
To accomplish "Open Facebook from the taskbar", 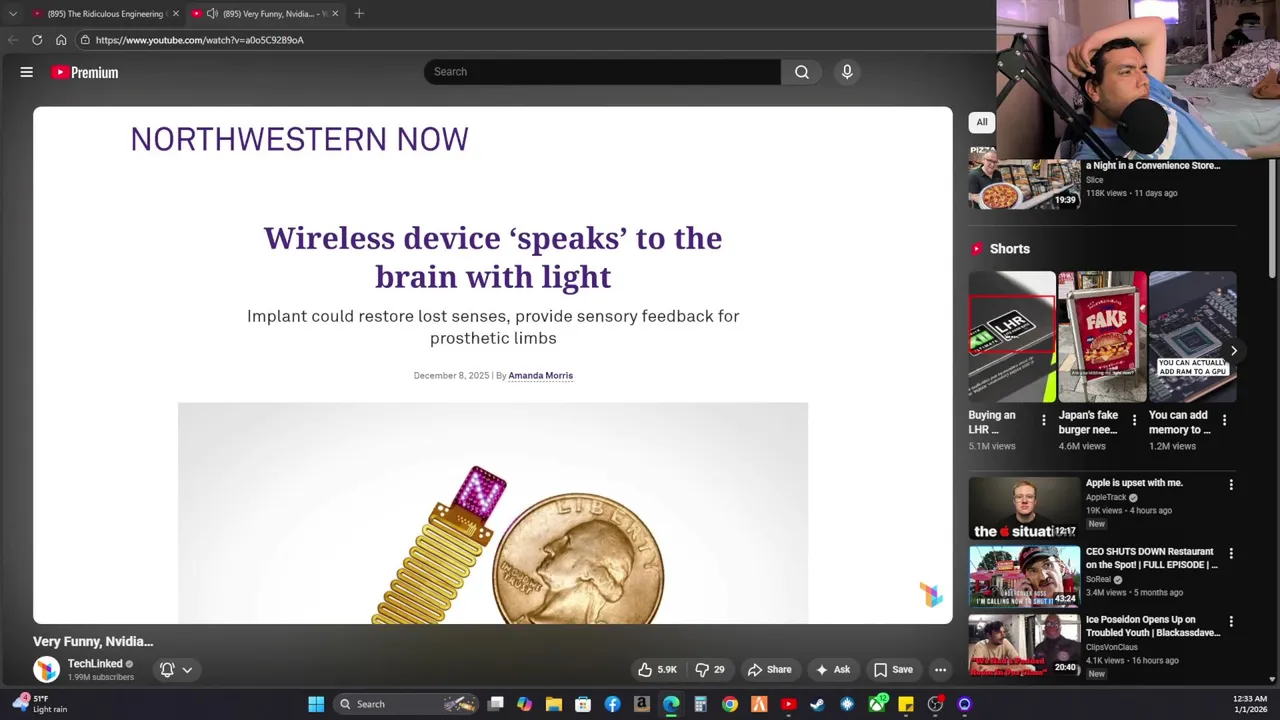I will click(x=612, y=704).
